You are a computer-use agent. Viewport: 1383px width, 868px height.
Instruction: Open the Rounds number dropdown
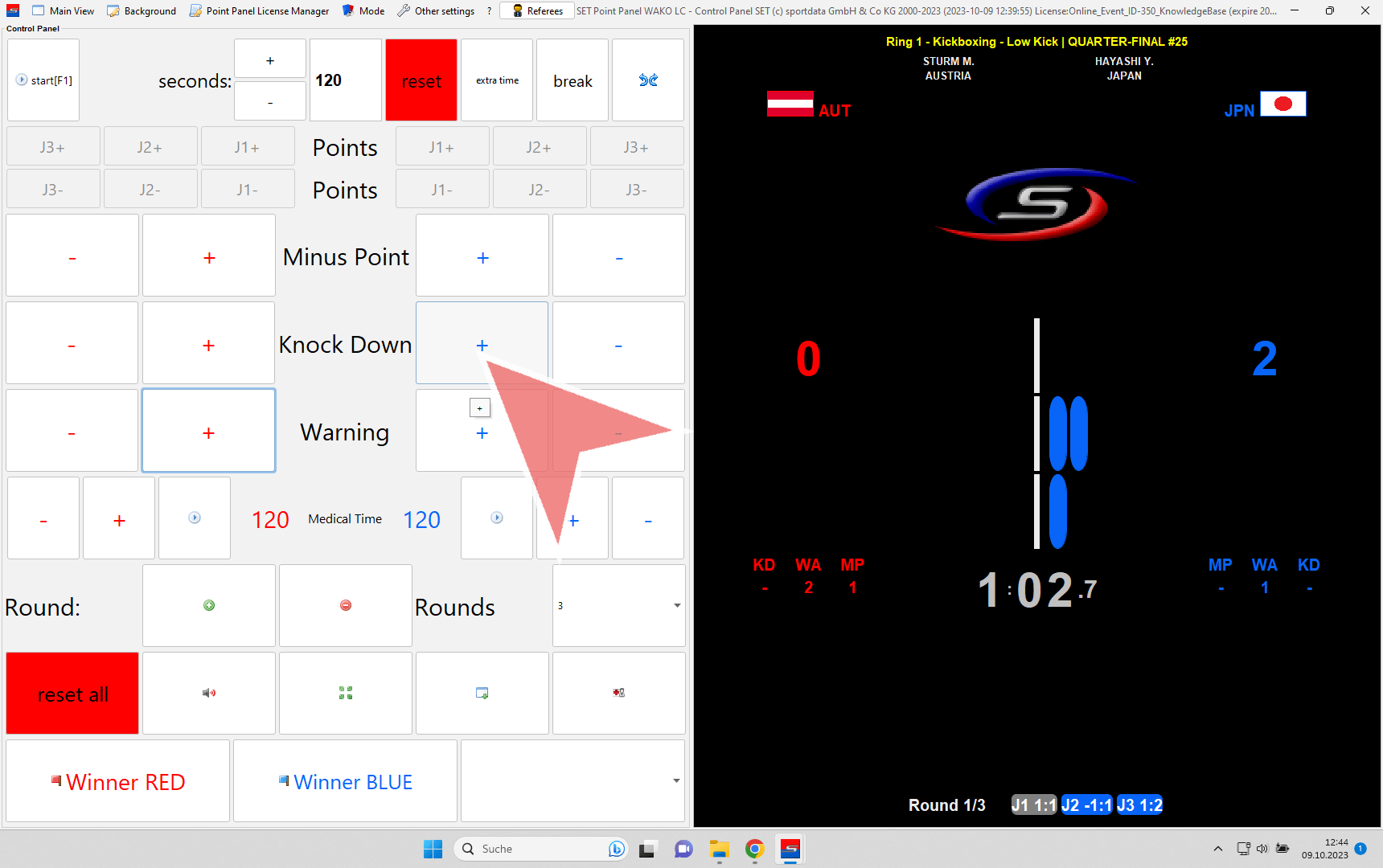[676, 605]
